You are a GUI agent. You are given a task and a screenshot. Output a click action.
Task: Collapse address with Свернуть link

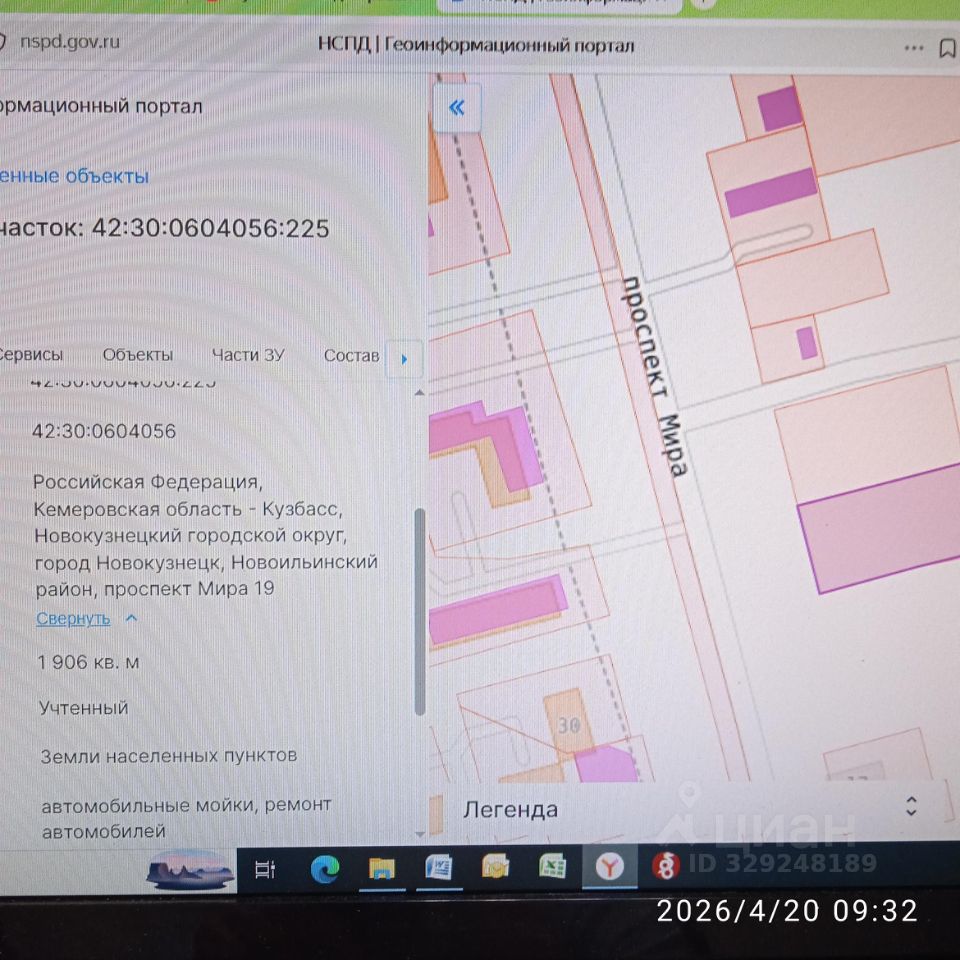click(73, 618)
